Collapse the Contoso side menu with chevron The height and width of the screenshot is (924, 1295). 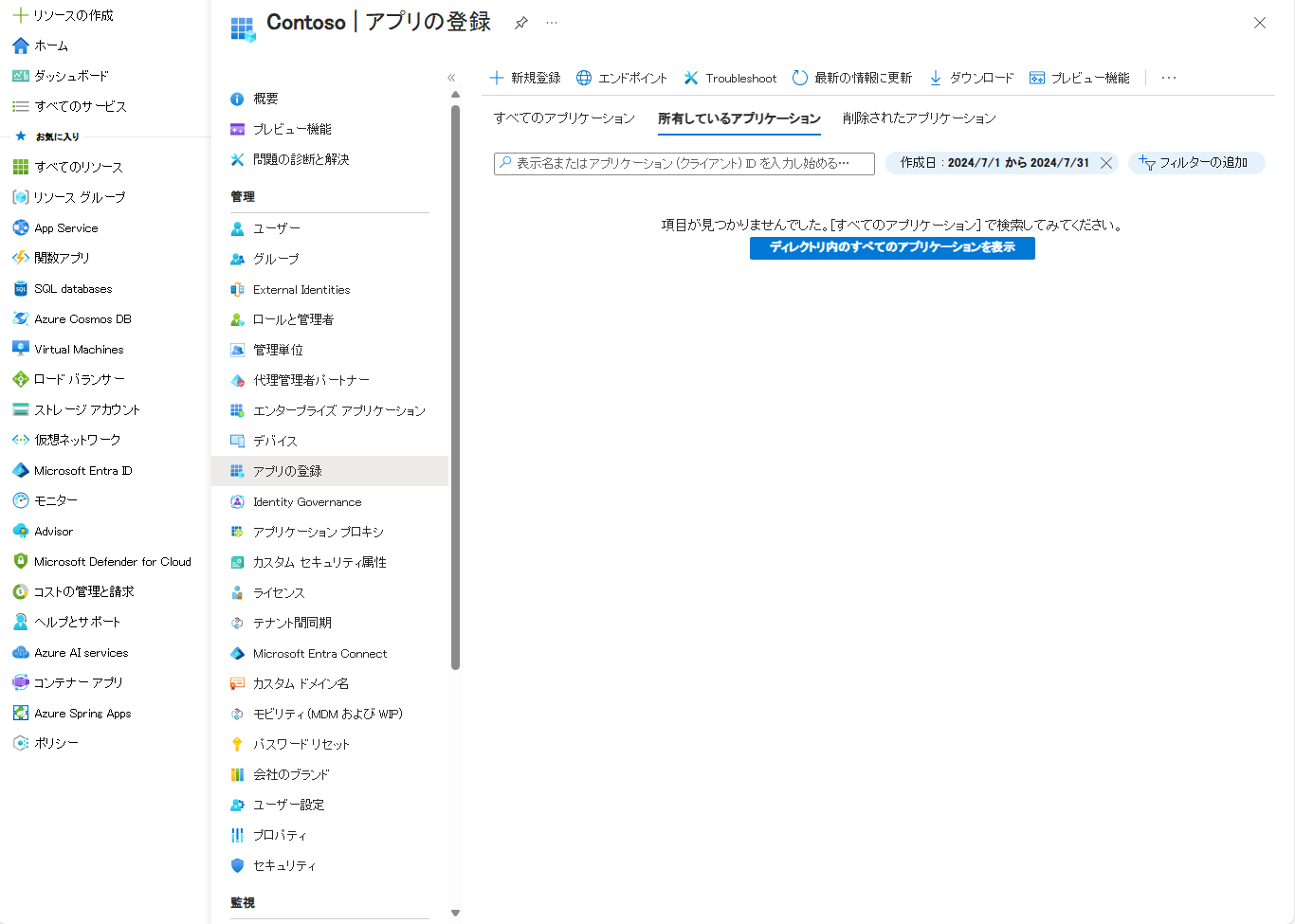(451, 78)
